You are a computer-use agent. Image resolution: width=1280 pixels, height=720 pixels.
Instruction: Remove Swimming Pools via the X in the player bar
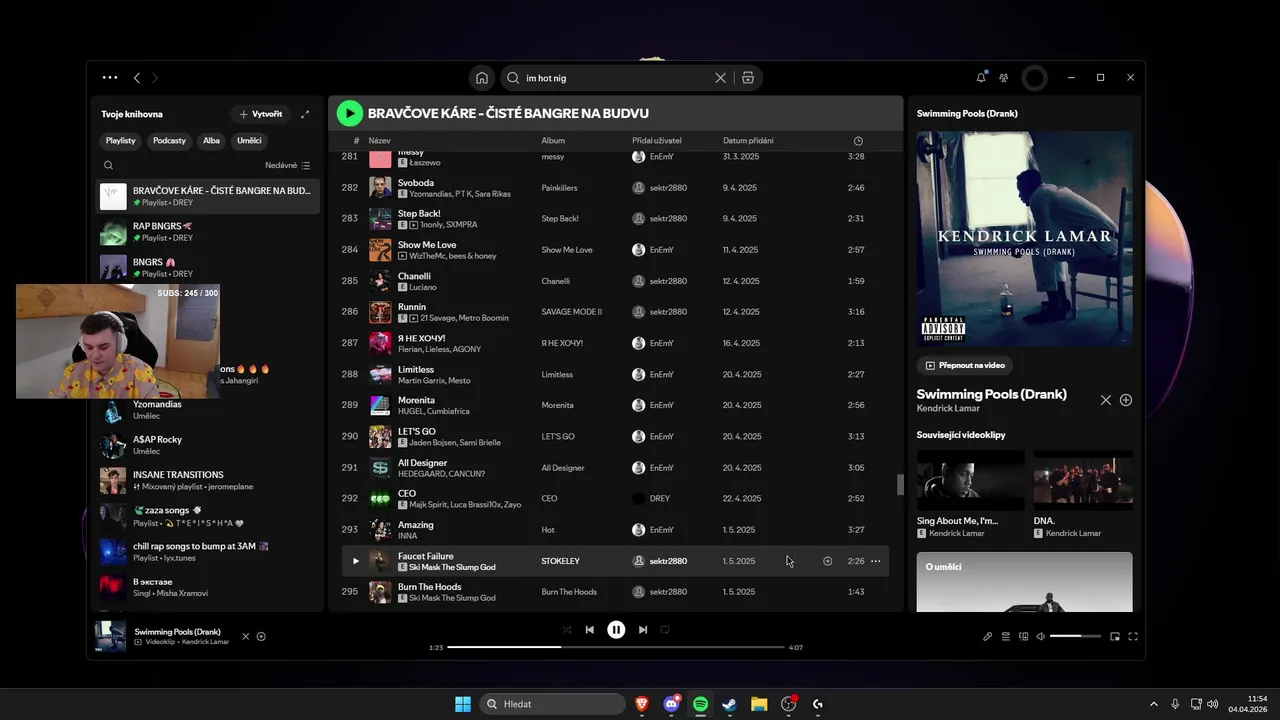tap(246, 636)
